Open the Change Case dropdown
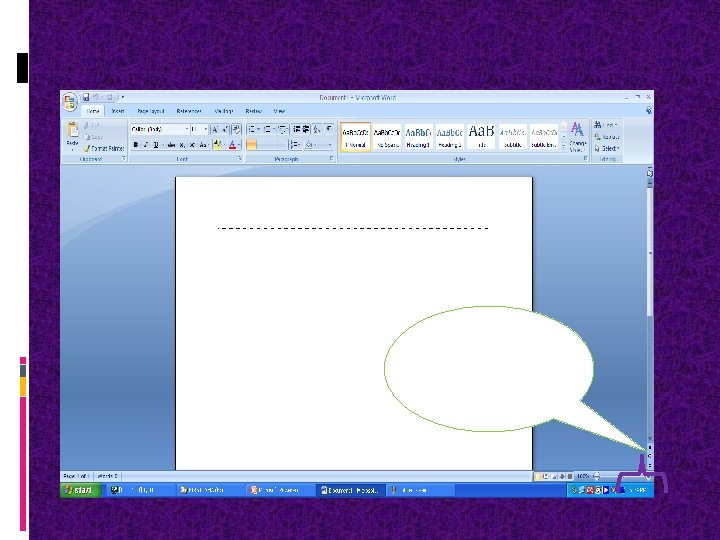Image resolution: width=720 pixels, height=540 pixels. [x=203, y=145]
